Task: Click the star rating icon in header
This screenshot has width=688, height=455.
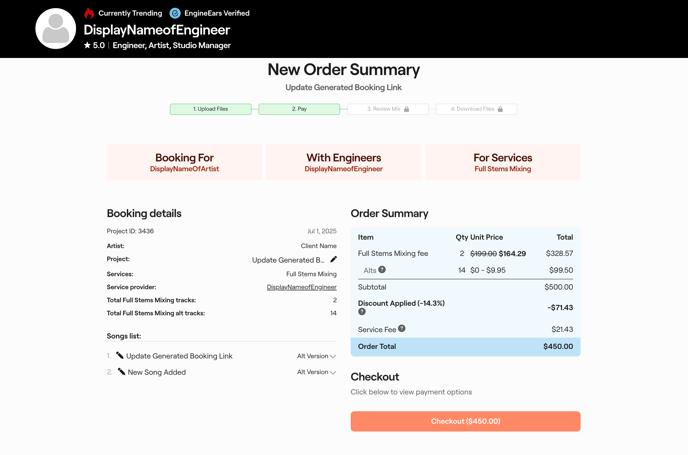Action: point(88,45)
